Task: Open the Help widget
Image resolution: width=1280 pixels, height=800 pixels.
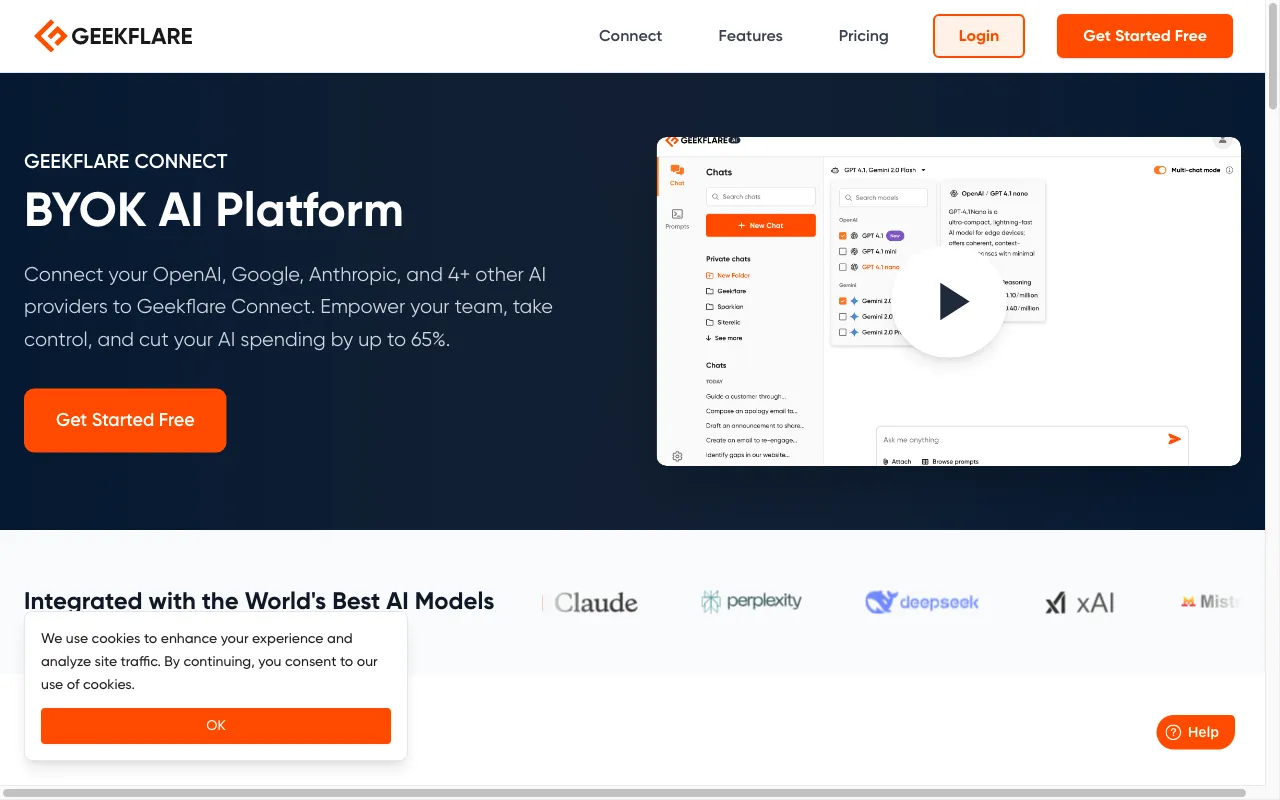Action: coord(1196,732)
